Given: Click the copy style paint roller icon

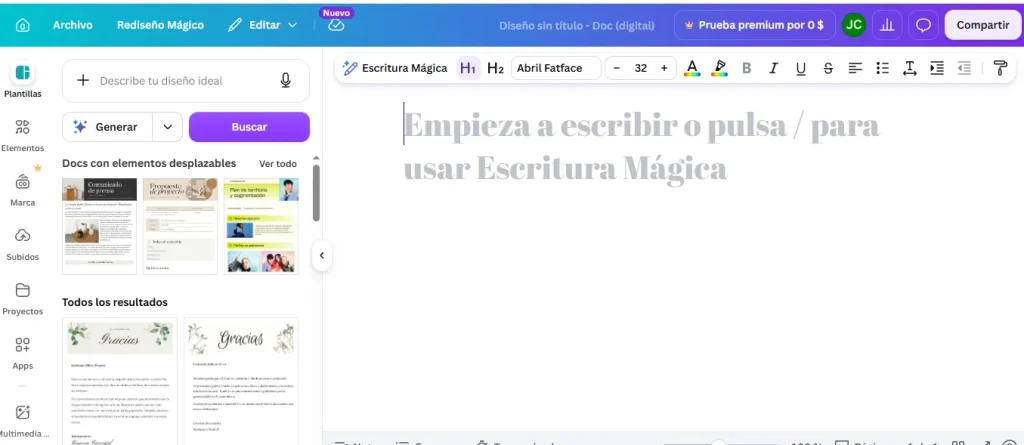Looking at the screenshot, I should point(1000,68).
